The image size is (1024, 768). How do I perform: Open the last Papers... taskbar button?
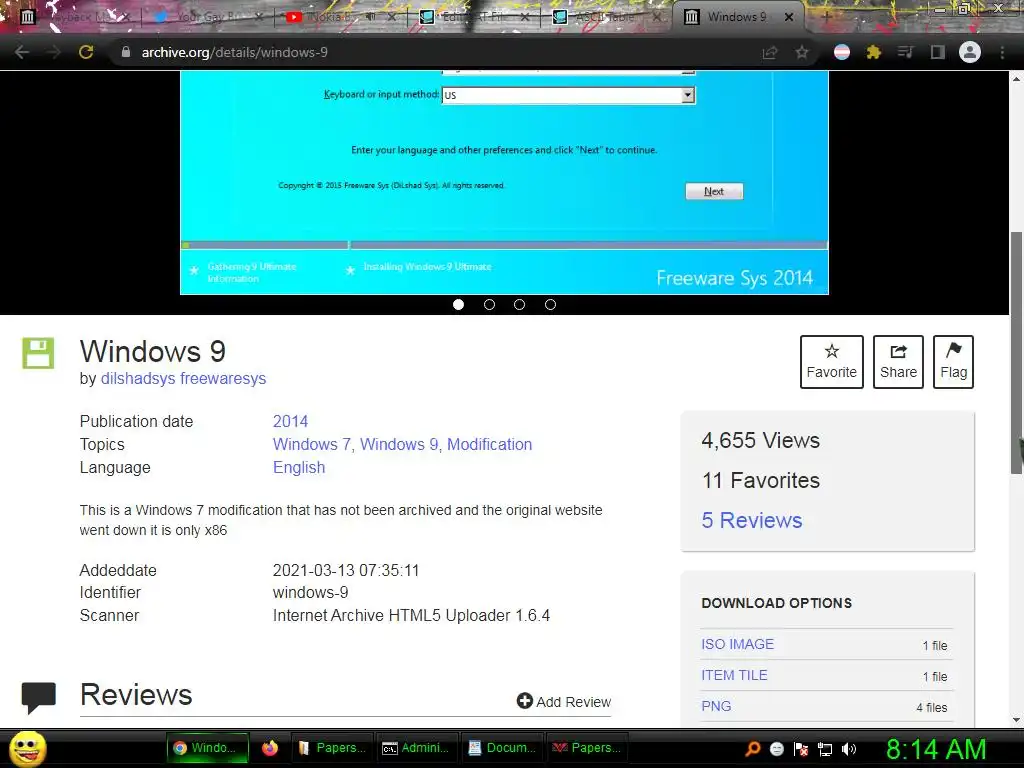(586, 748)
